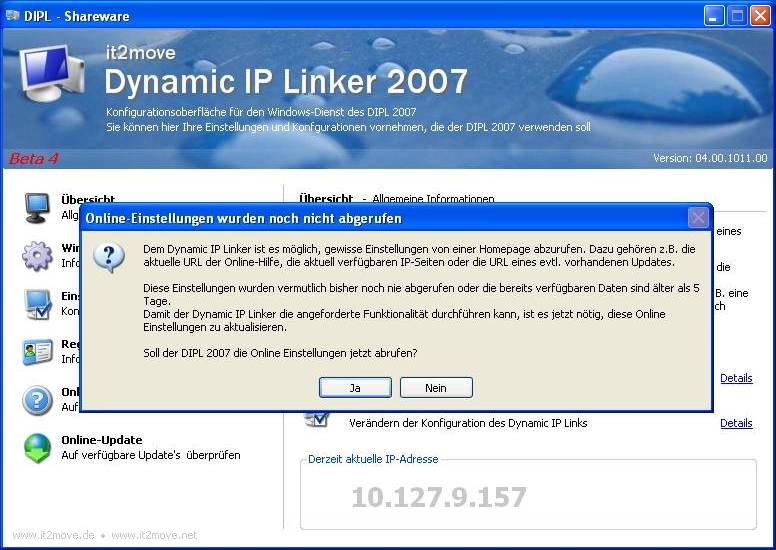Click the computer logo in banner
The height and width of the screenshot is (550, 776).
coord(51,73)
